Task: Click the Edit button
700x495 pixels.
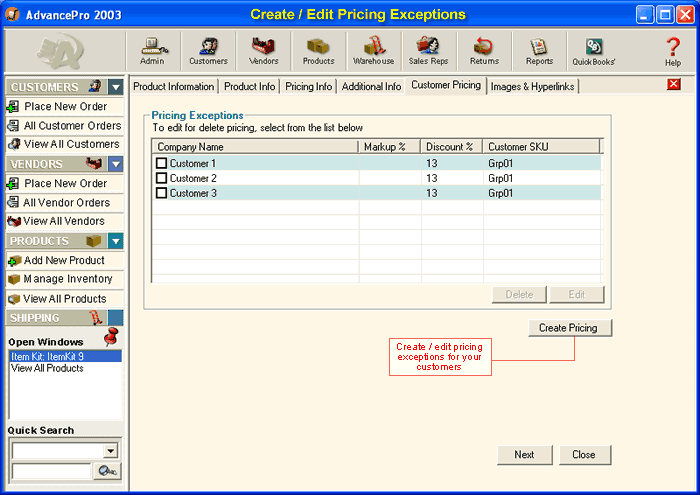Action: (x=576, y=295)
